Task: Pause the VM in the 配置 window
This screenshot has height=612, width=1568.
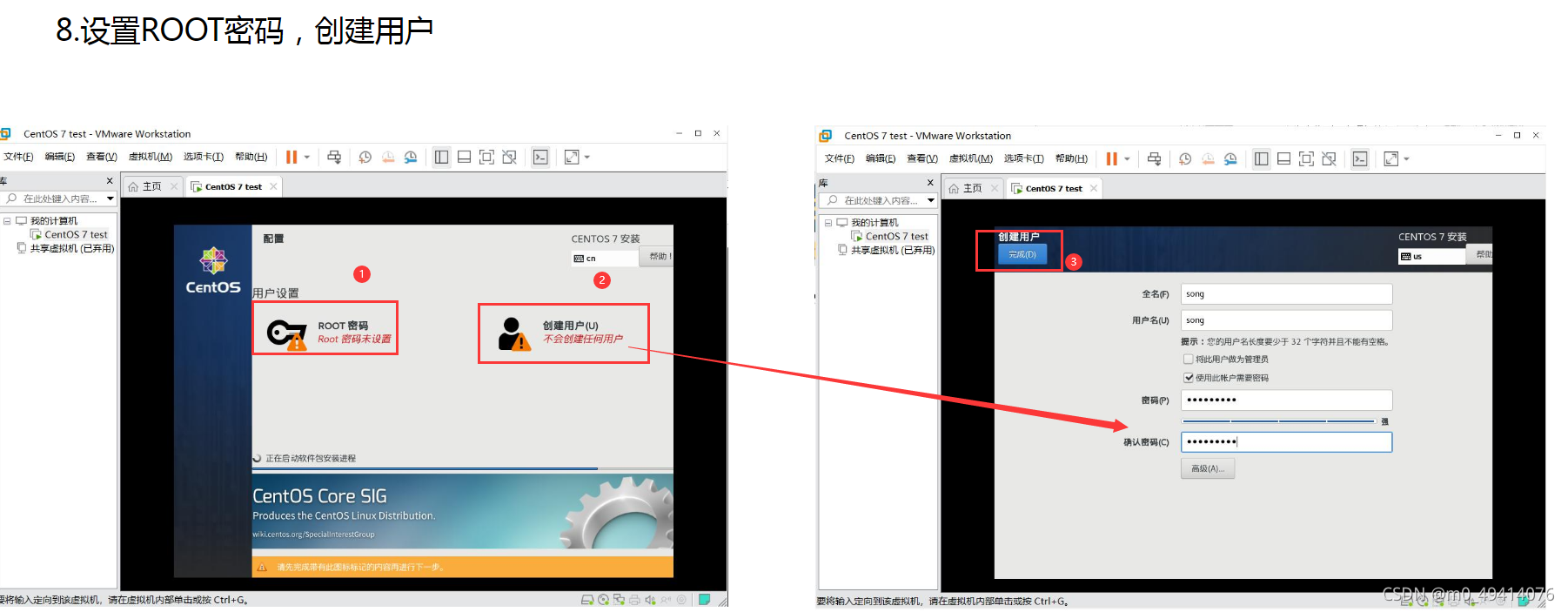Action: tap(291, 158)
